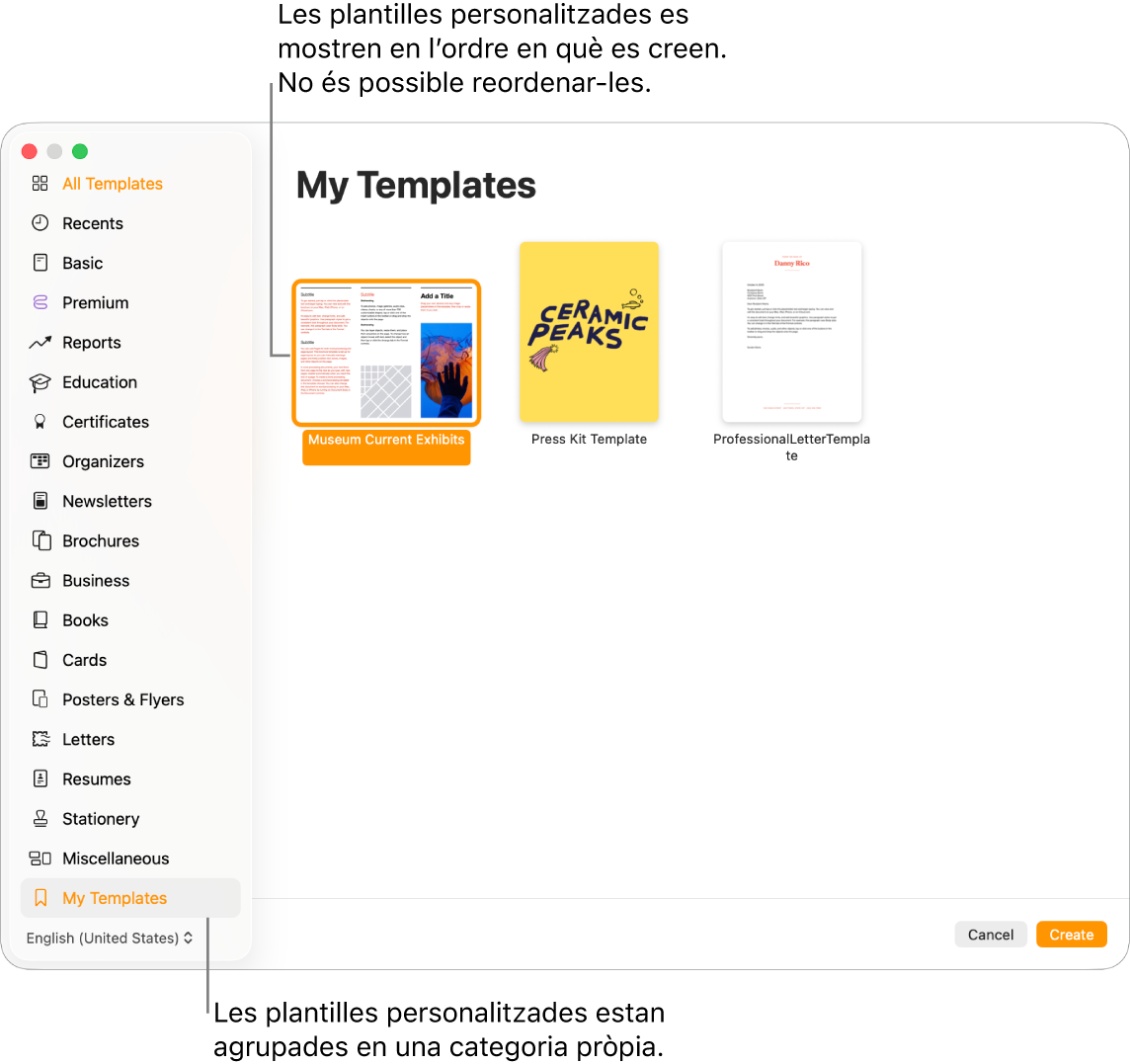Screen dimensions: 1130x1064
Task: Click the Certificates ribbon icon
Action: coord(40,421)
